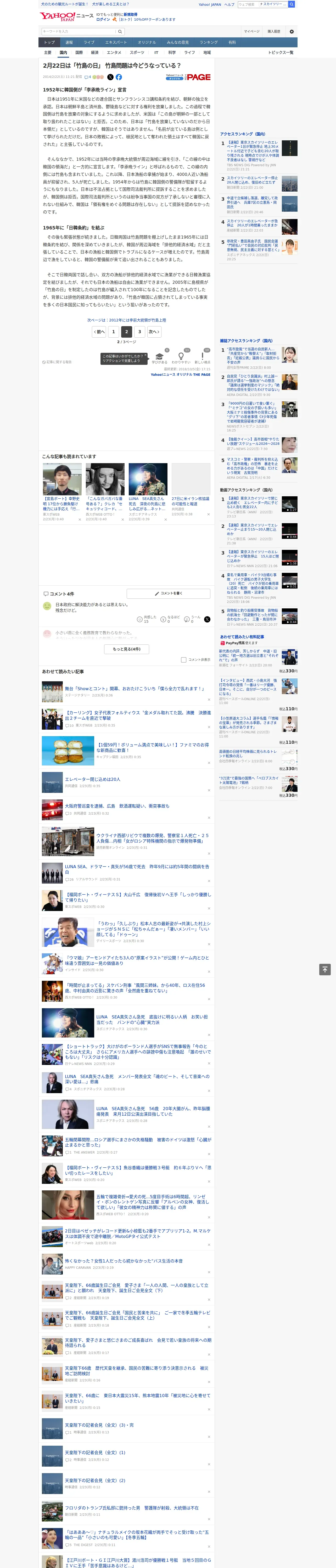The width and height of the screenshot is (336, 1568).
Task: Open the 速報 tab
Action: [69, 43]
